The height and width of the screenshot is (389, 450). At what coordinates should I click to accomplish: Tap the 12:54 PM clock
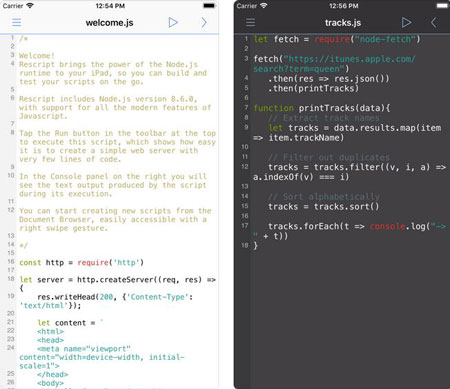click(110, 6)
